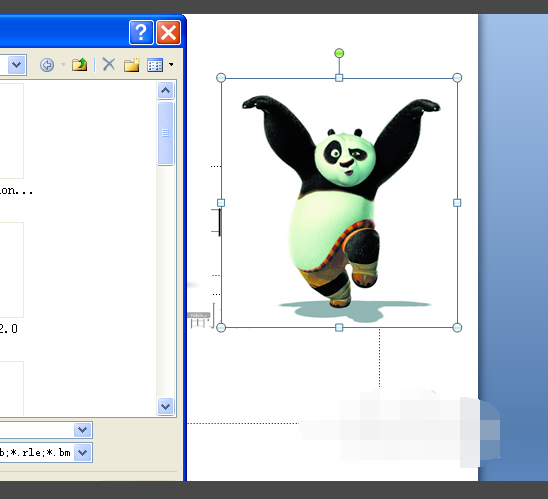The image size is (548, 499).
Task: Click the dialog Help question mark button
Action: coord(141,32)
